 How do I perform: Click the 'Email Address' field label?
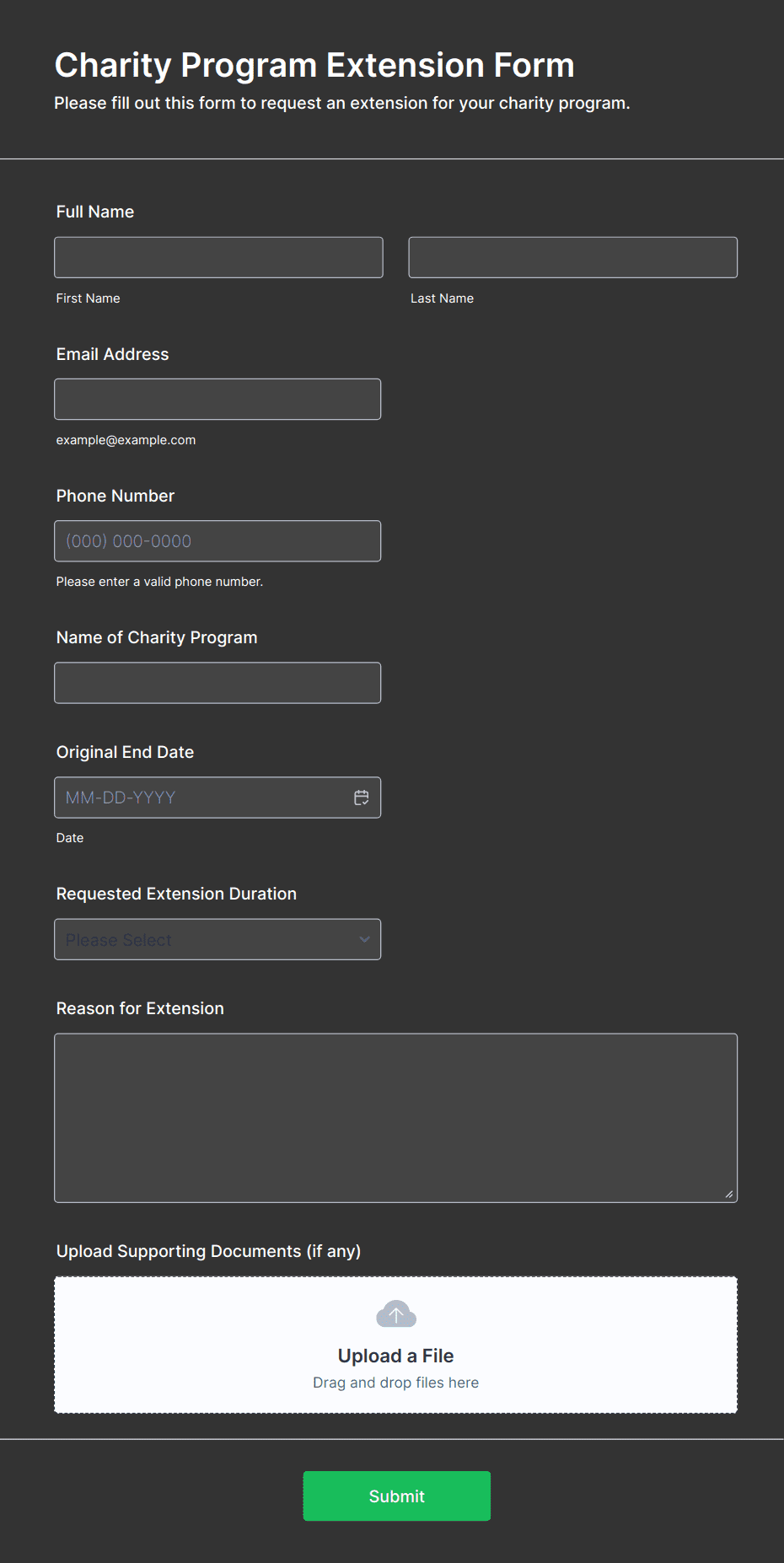click(x=112, y=354)
